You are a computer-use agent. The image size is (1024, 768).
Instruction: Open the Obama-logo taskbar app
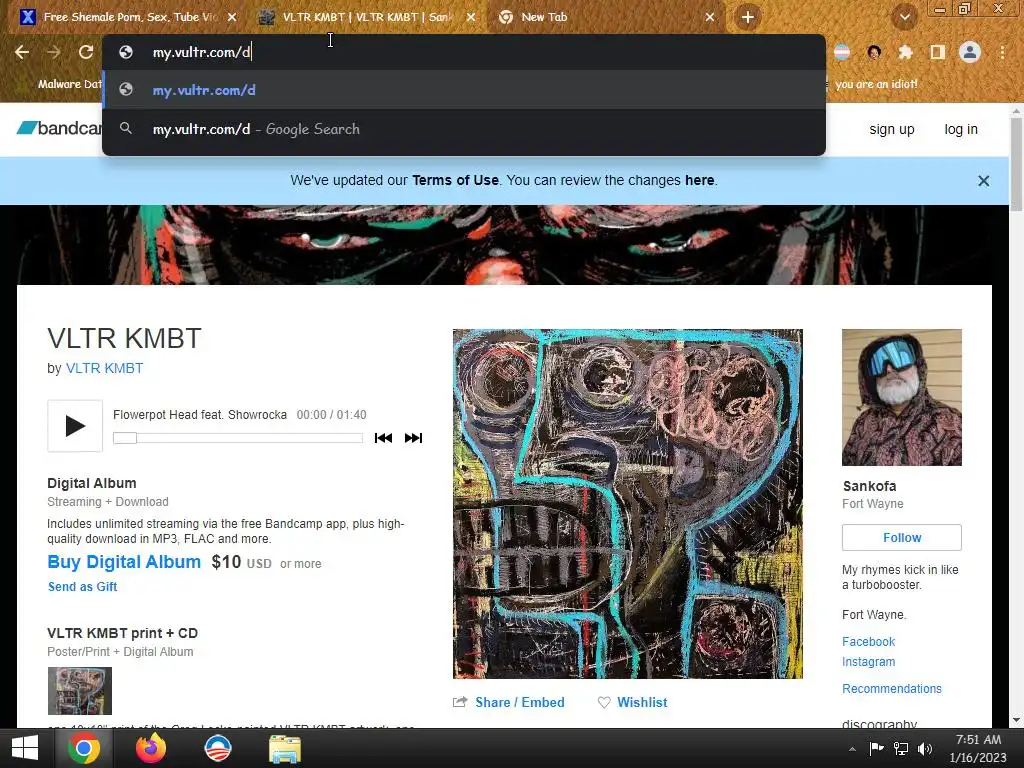[x=217, y=748]
